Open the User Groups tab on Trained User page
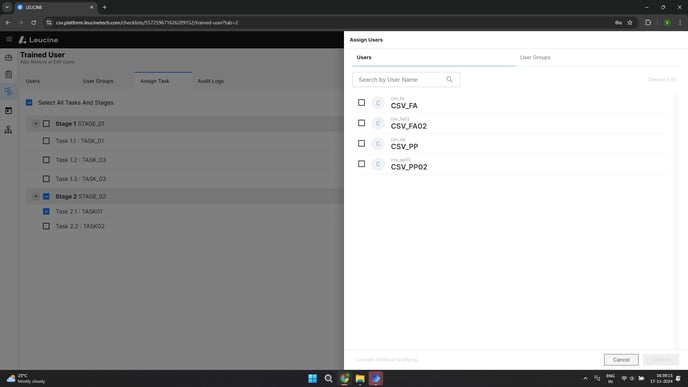688x387 pixels. [x=98, y=81]
